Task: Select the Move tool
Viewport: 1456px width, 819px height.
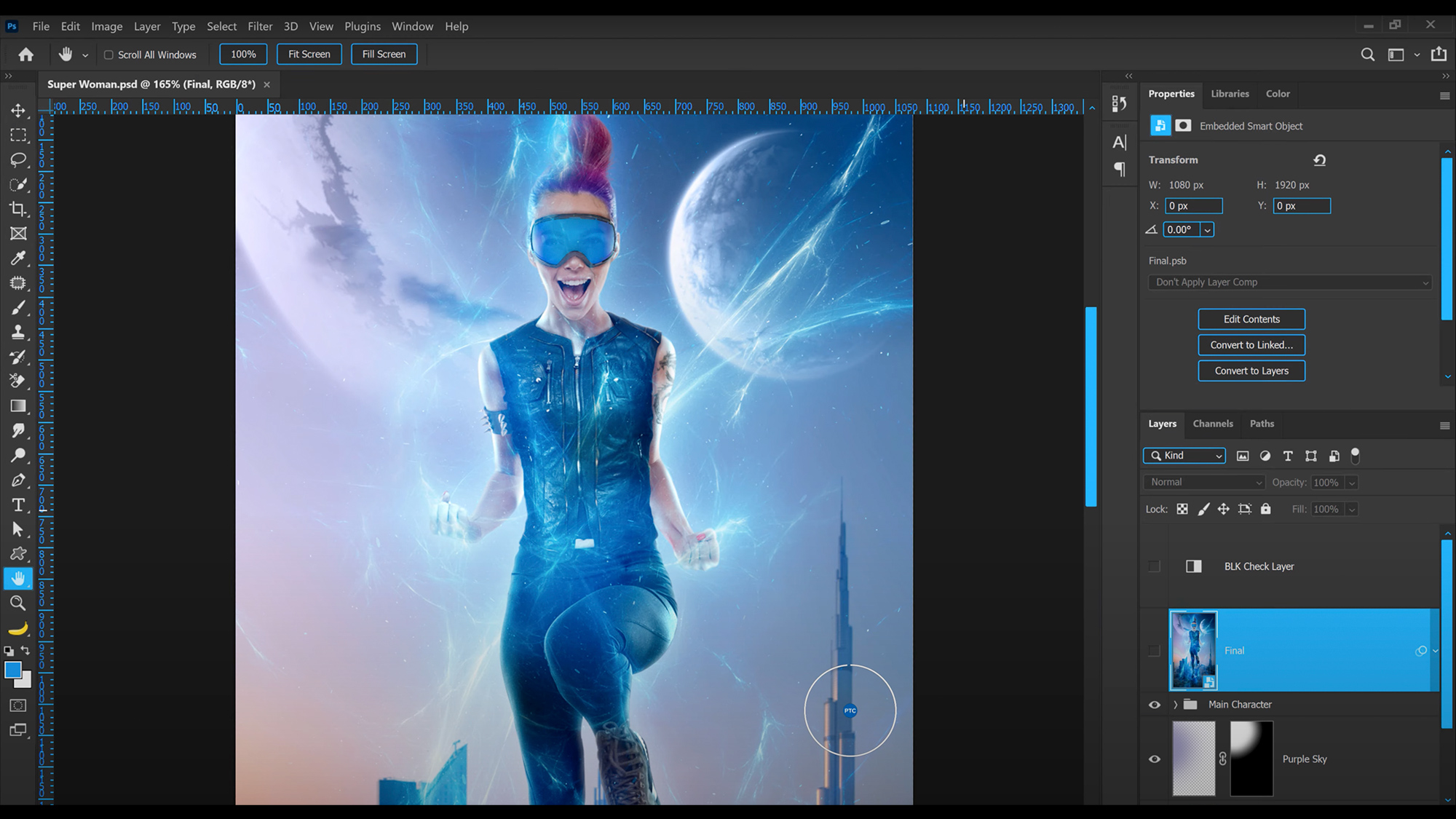Action: click(x=18, y=111)
